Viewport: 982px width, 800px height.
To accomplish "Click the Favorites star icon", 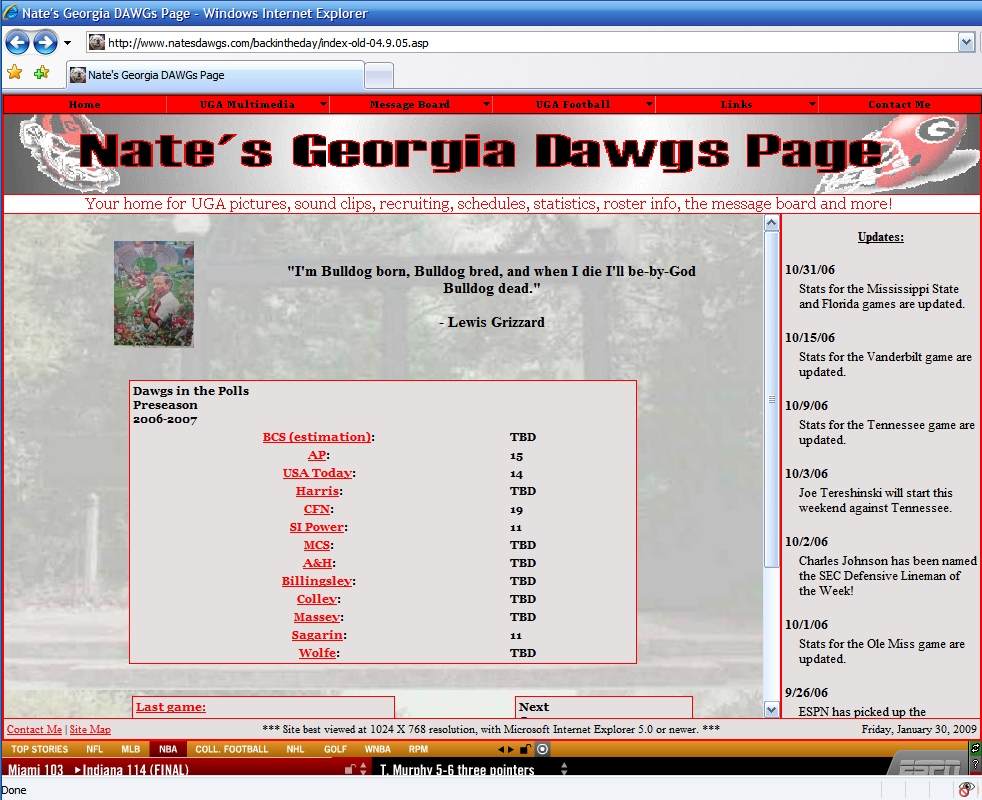I will (x=14, y=73).
